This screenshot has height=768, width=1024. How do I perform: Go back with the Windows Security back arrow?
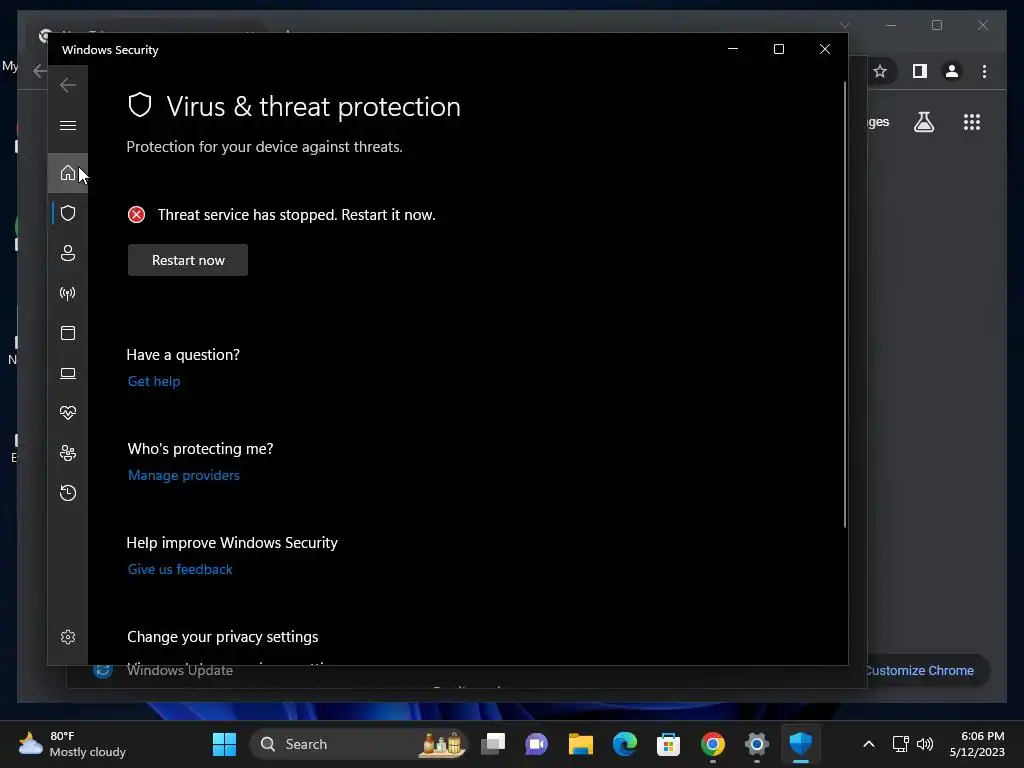click(x=68, y=85)
